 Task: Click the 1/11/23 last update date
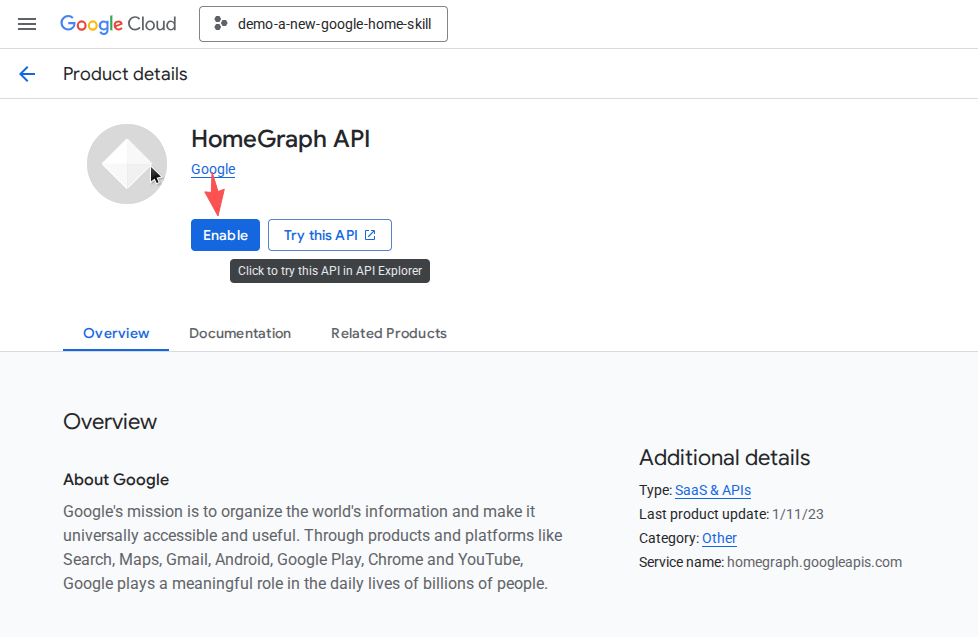[798, 514]
